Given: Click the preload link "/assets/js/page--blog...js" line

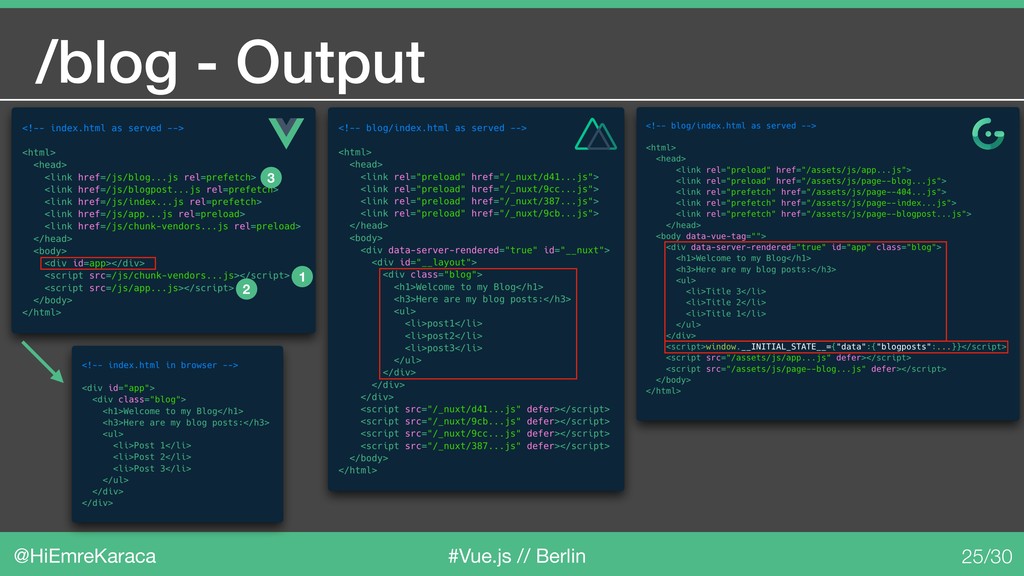Looking at the screenshot, I should 811,181.
